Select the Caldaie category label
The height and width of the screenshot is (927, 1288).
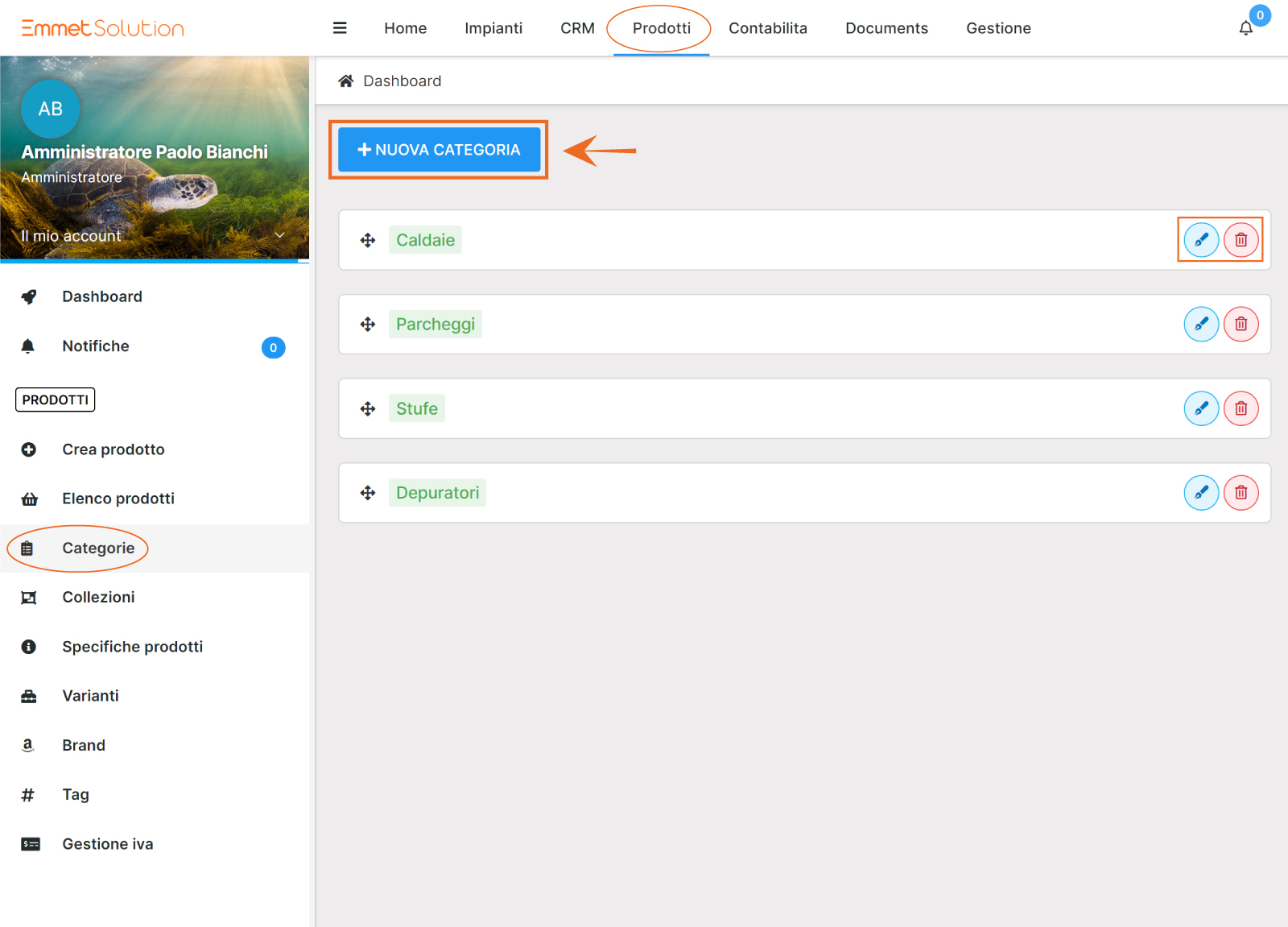425,240
